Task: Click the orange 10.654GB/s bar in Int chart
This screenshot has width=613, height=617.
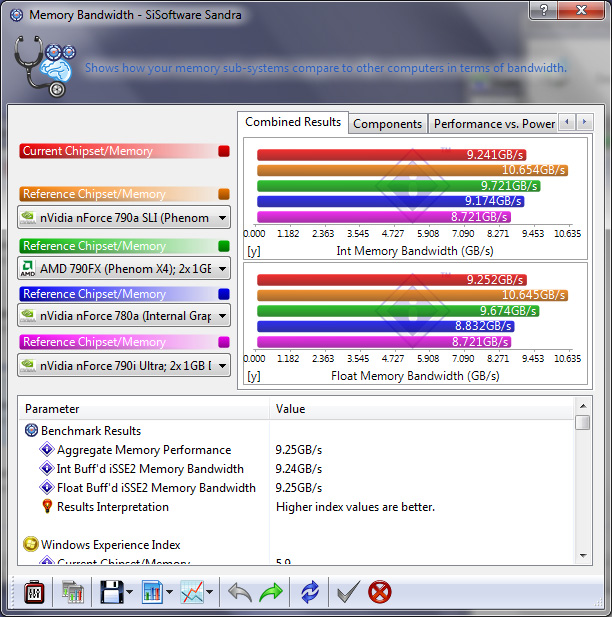Action: 412,170
